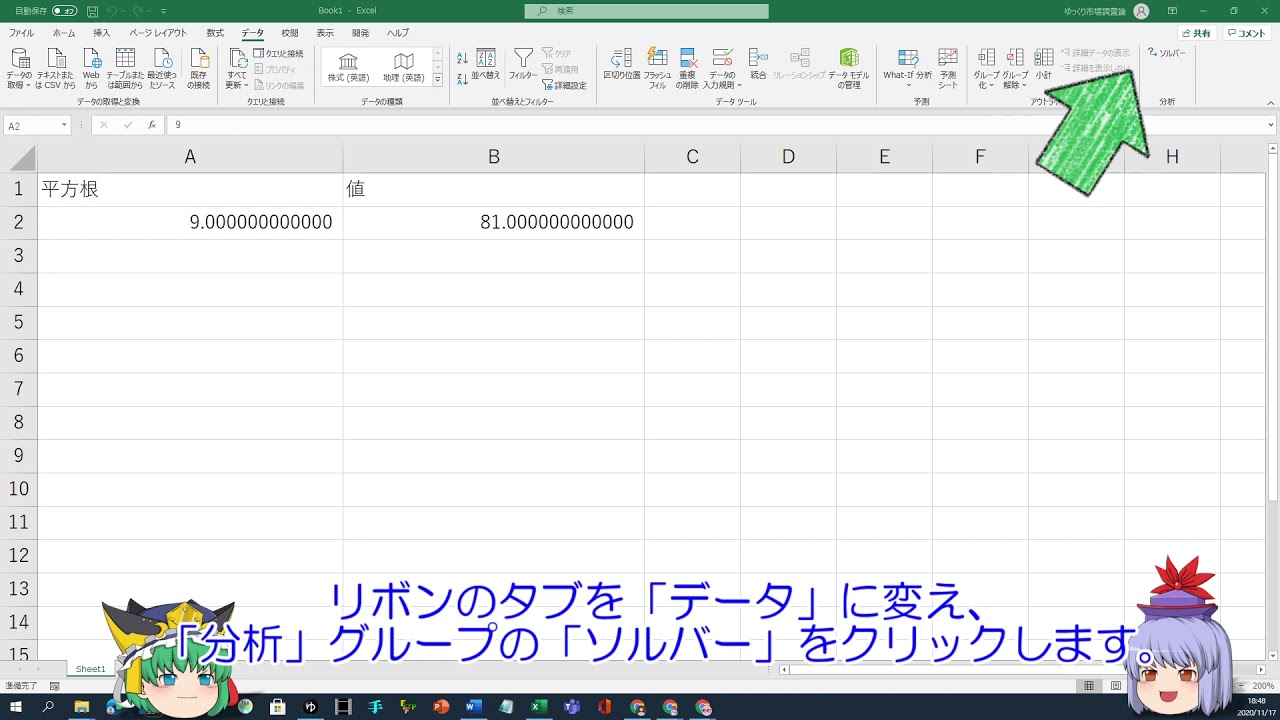Image resolution: width=1280 pixels, height=720 pixels.
Task: Open the グループ解除 (Ungroup) dropdown
Action: 1015,68
